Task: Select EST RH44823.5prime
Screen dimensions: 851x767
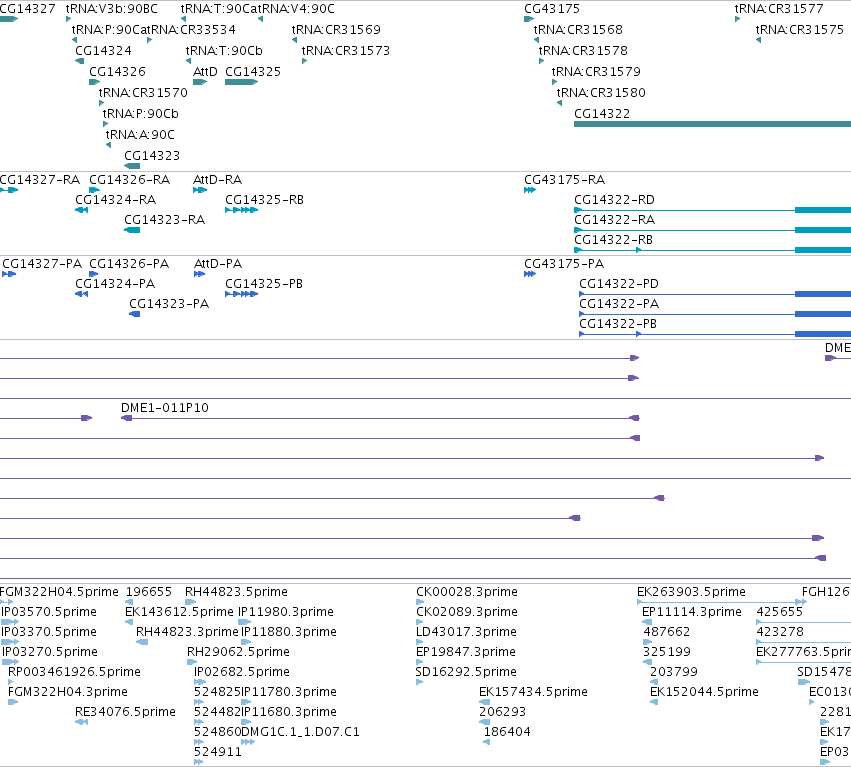Action: [x=190, y=602]
